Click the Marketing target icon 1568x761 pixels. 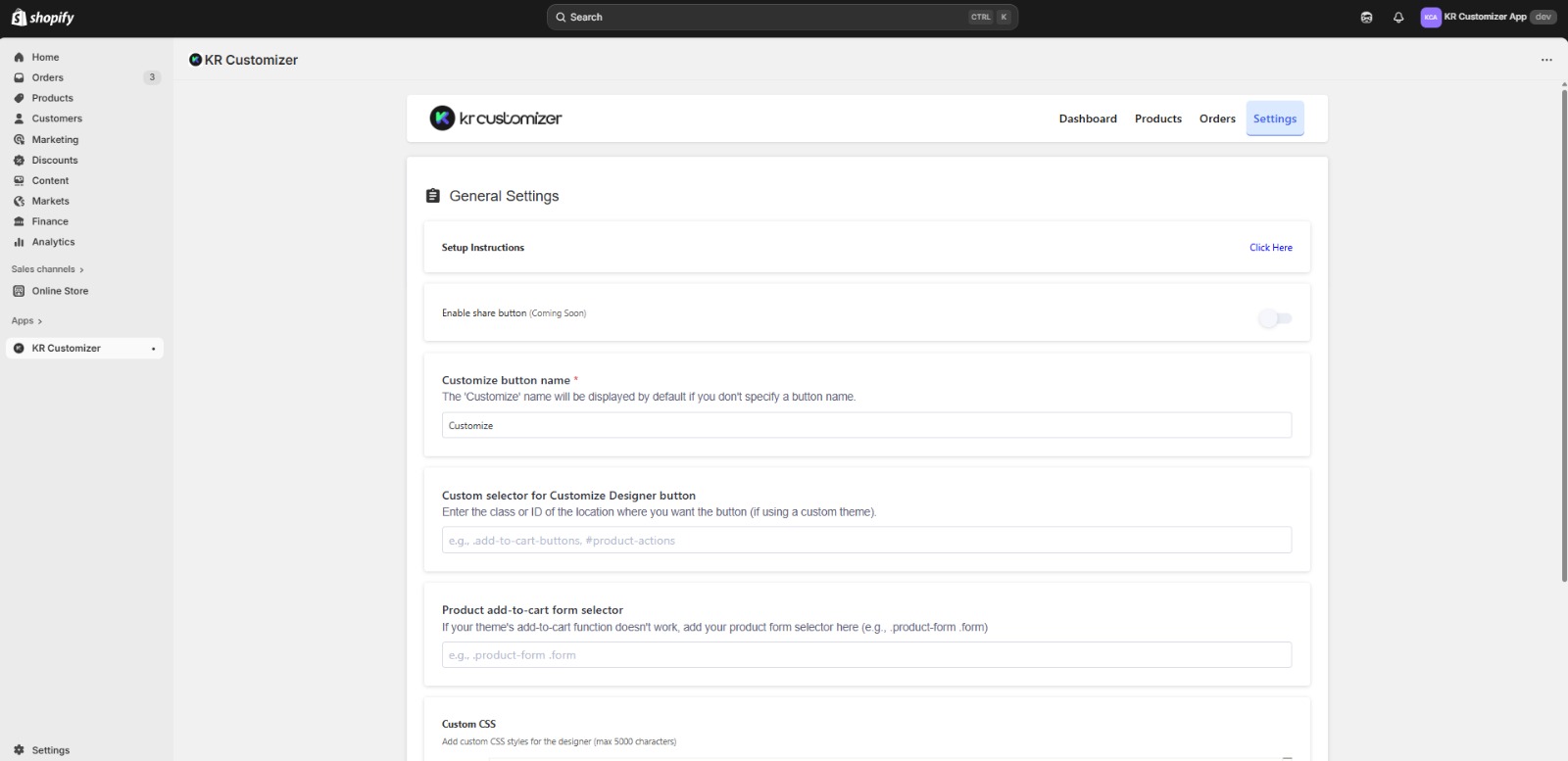point(19,139)
